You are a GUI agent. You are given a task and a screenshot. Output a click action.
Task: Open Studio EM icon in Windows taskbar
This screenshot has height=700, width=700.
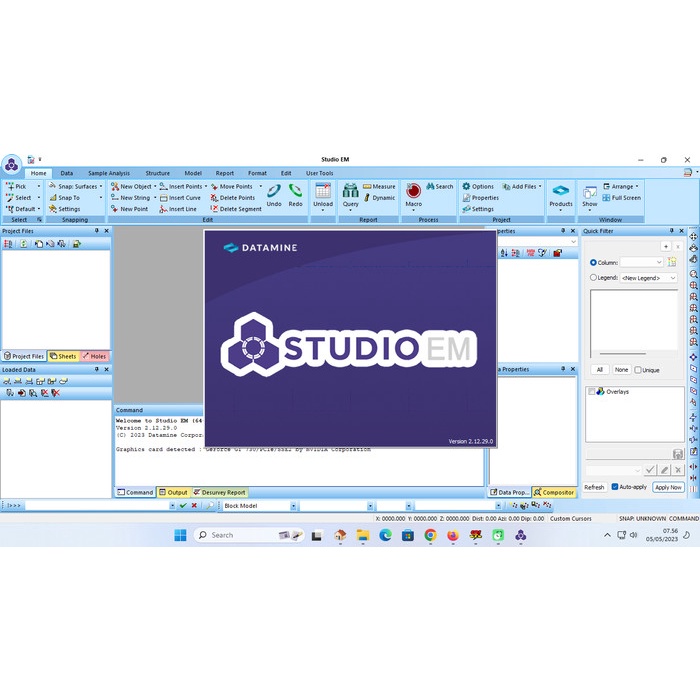521,535
